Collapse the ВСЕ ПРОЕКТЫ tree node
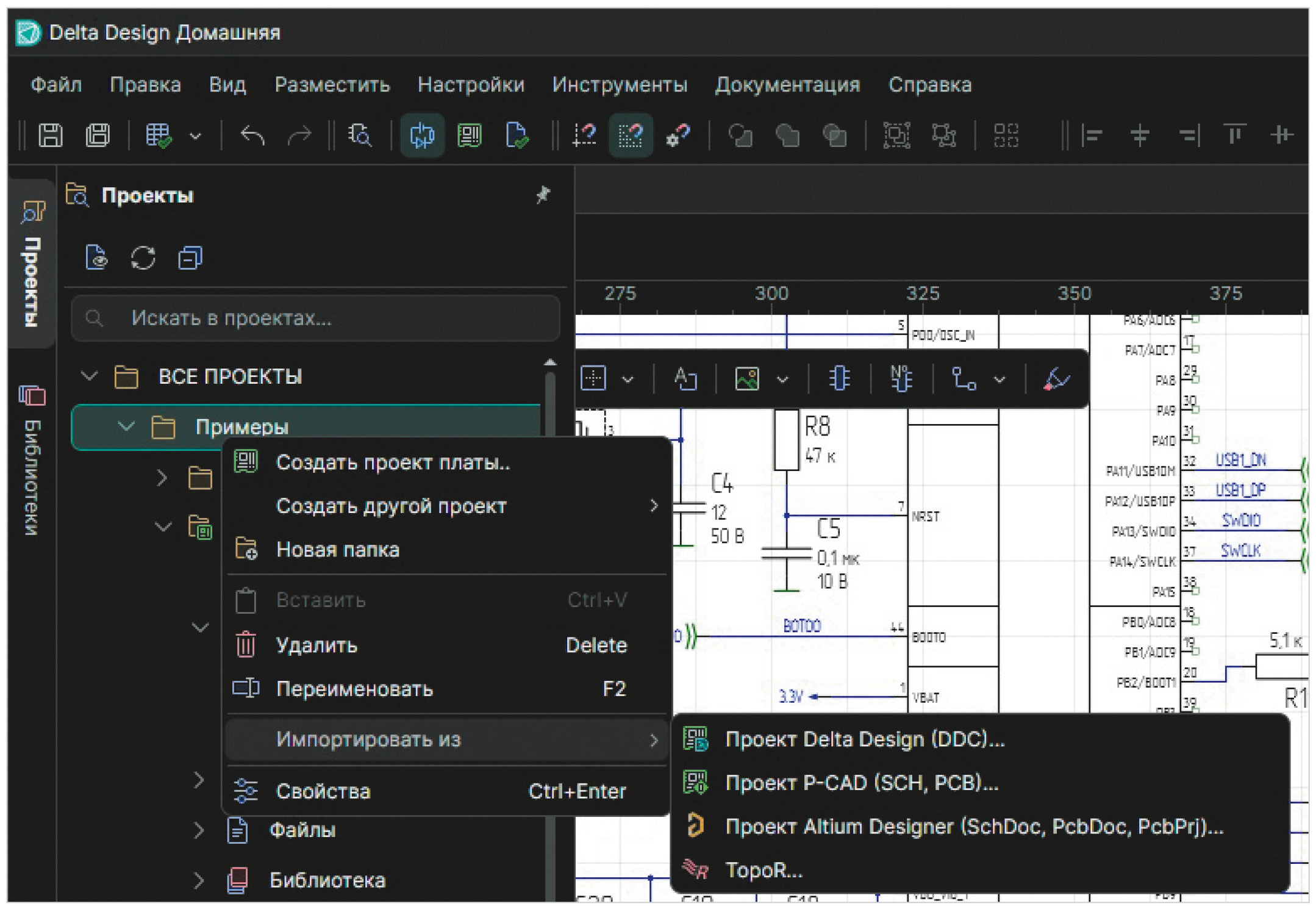 click(x=90, y=376)
